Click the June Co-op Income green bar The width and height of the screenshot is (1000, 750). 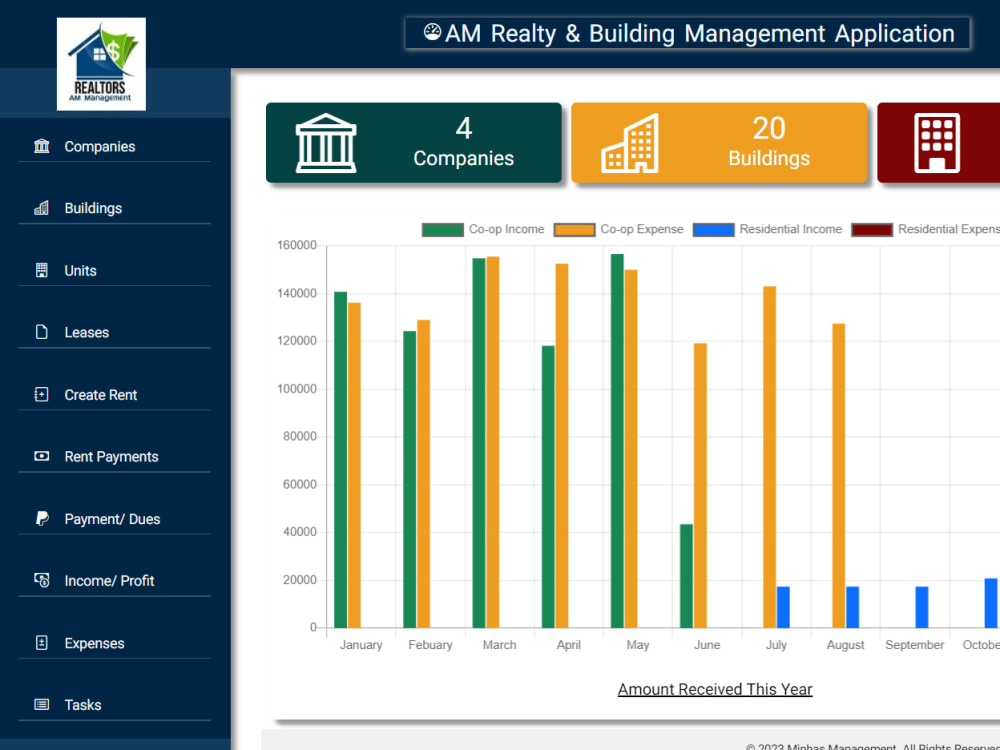tap(686, 576)
